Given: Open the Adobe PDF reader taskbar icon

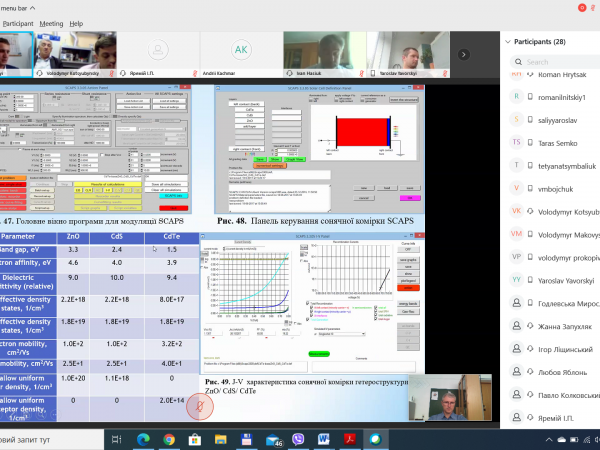Looking at the screenshot, I should pyautogui.click(x=350, y=438).
